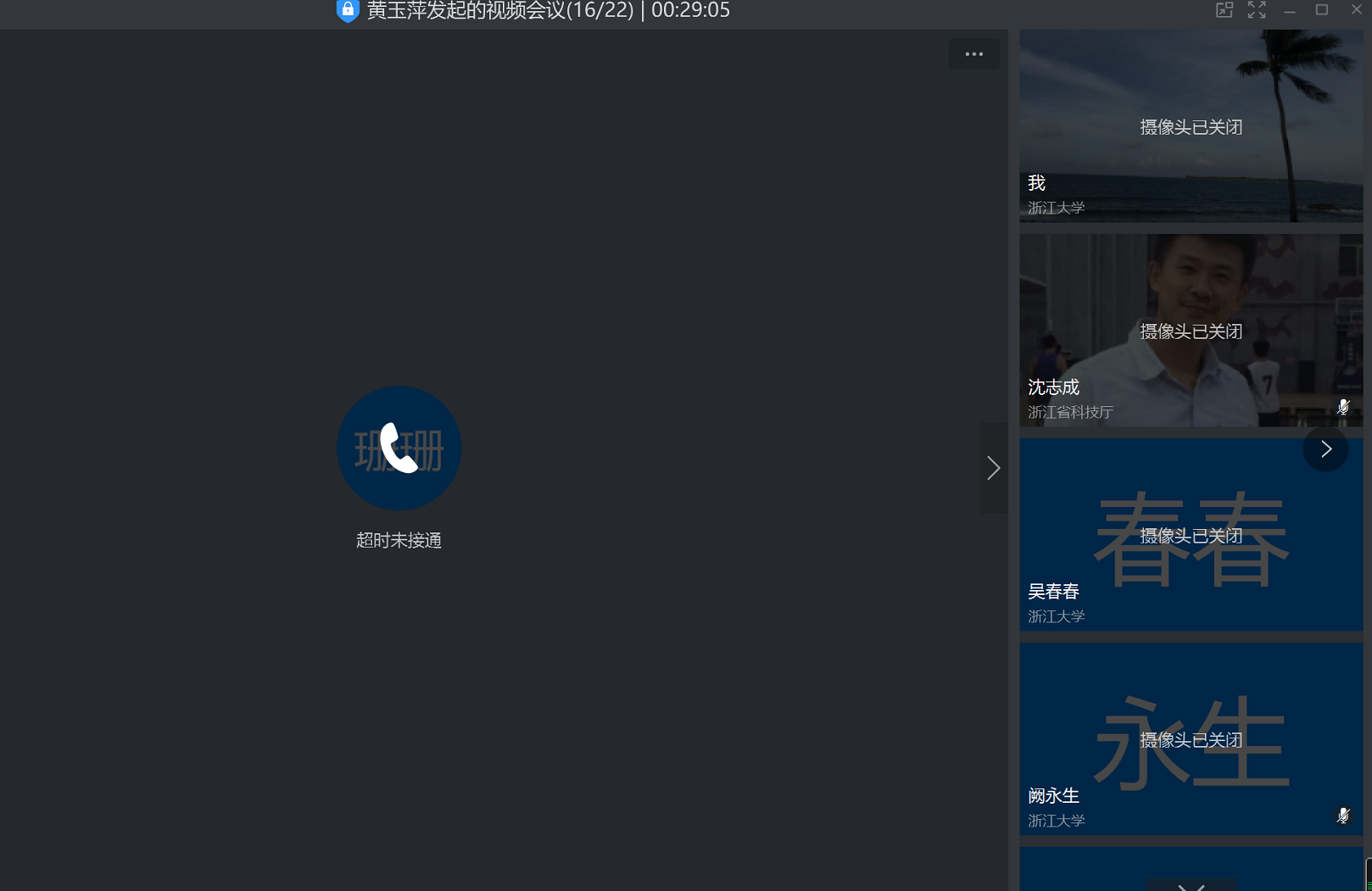Click the 超时未接通 status text
Screen dimensions: 1372x891
click(x=399, y=540)
